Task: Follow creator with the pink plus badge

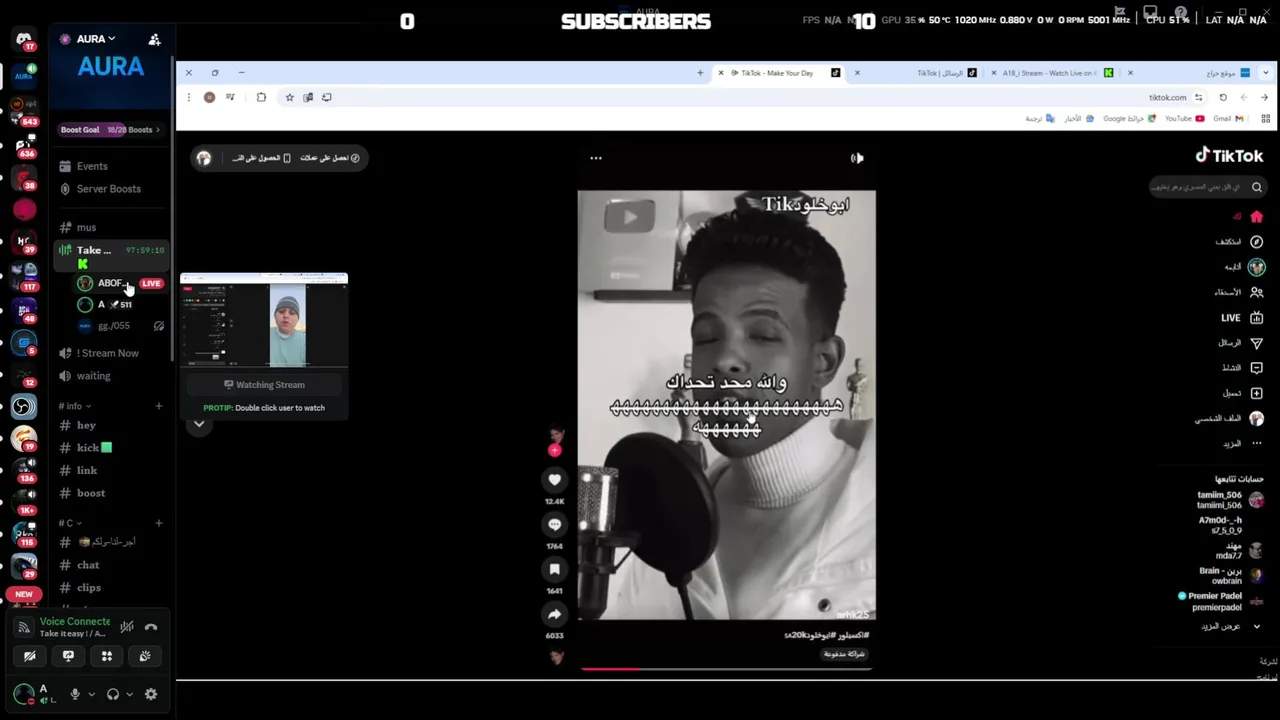Action: pyautogui.click(x=555, y=450)
